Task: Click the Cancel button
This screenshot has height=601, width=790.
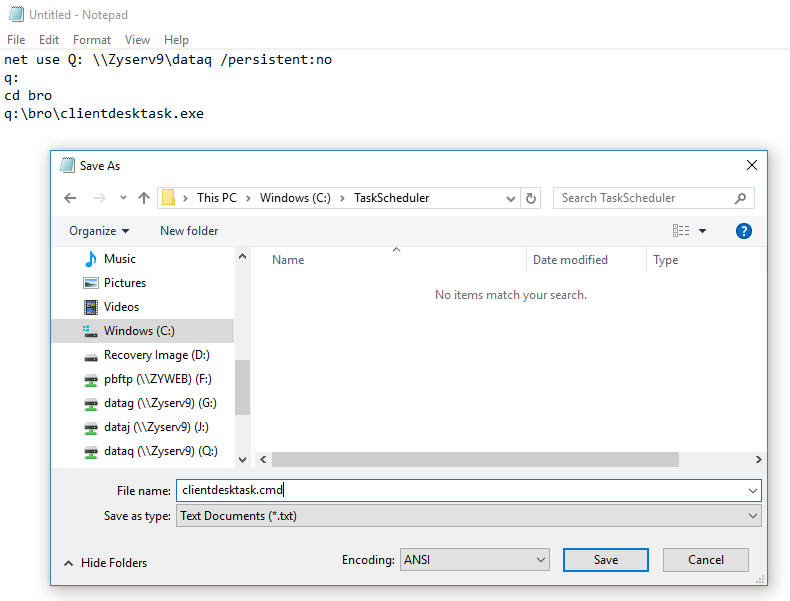Action: pos(705,560)
